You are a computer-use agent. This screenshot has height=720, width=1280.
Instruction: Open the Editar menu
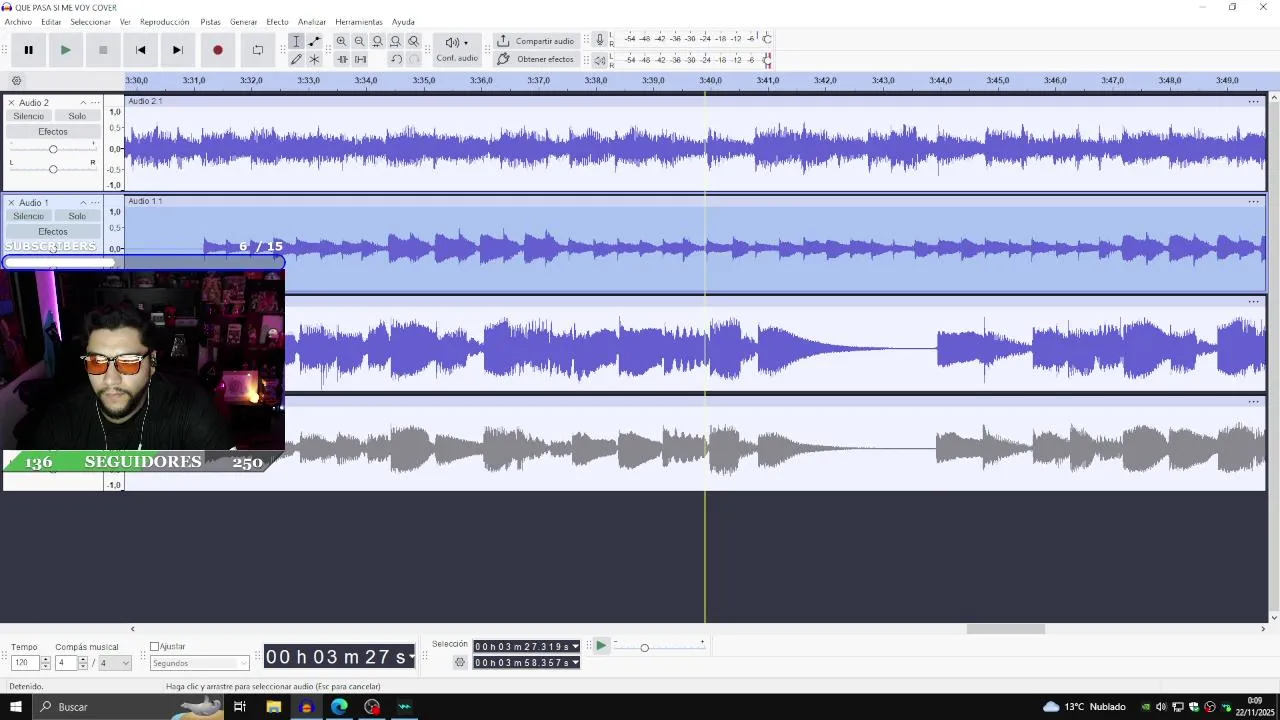click(x=51, y=22)
